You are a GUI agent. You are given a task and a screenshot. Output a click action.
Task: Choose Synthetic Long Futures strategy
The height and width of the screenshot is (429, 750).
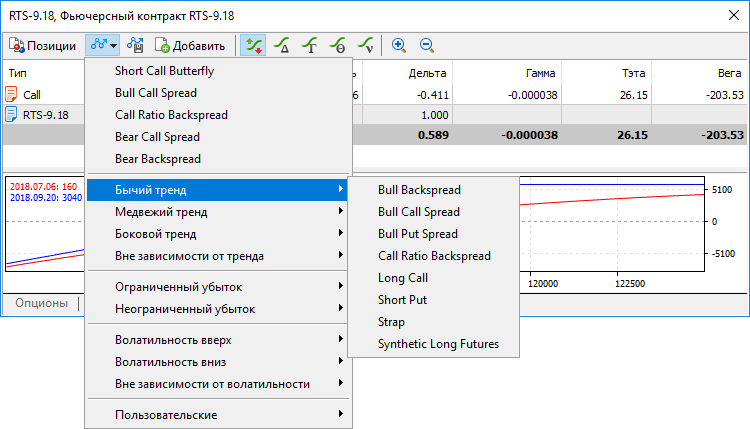coord(438,344)
